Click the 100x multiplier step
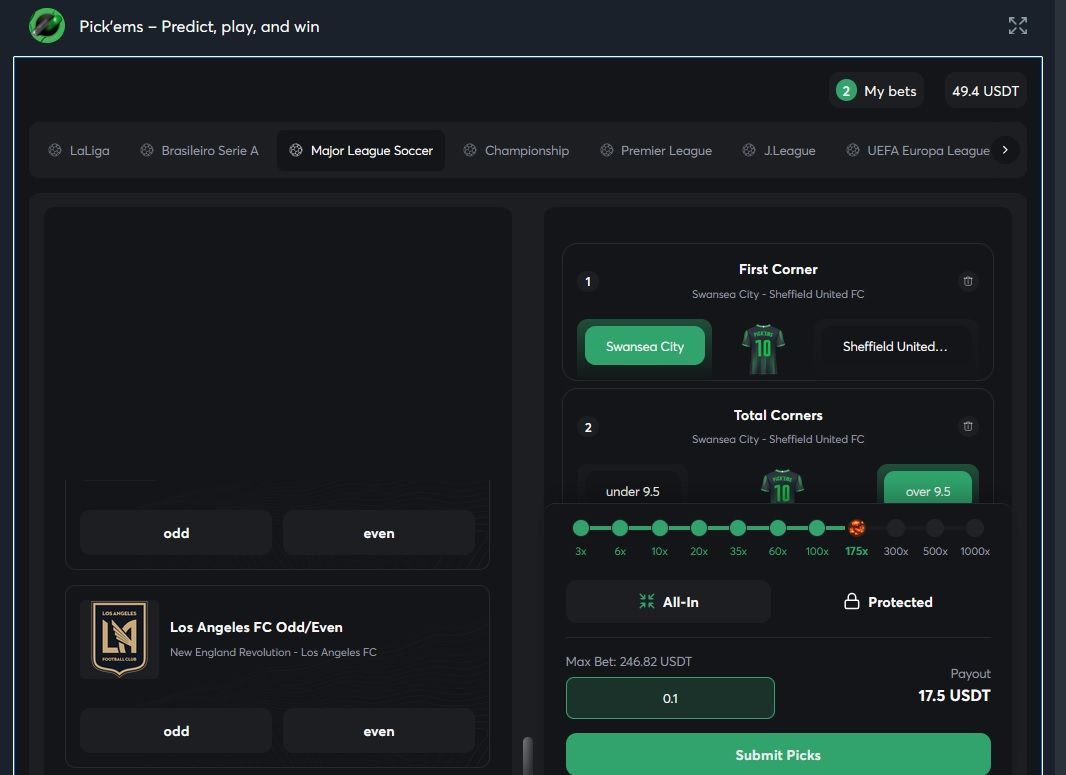The height and width of the screenshot is (775, 1066). coord(817,528)
